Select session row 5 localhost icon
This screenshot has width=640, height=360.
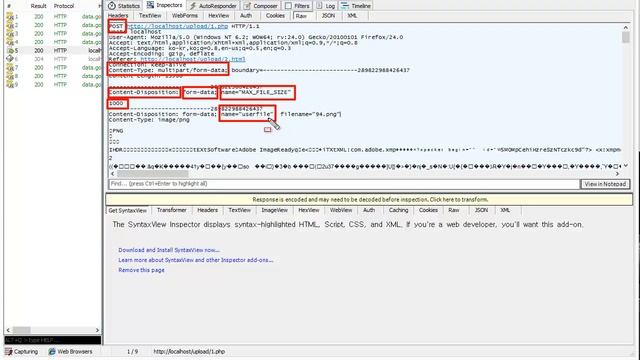tap(10, 51)
